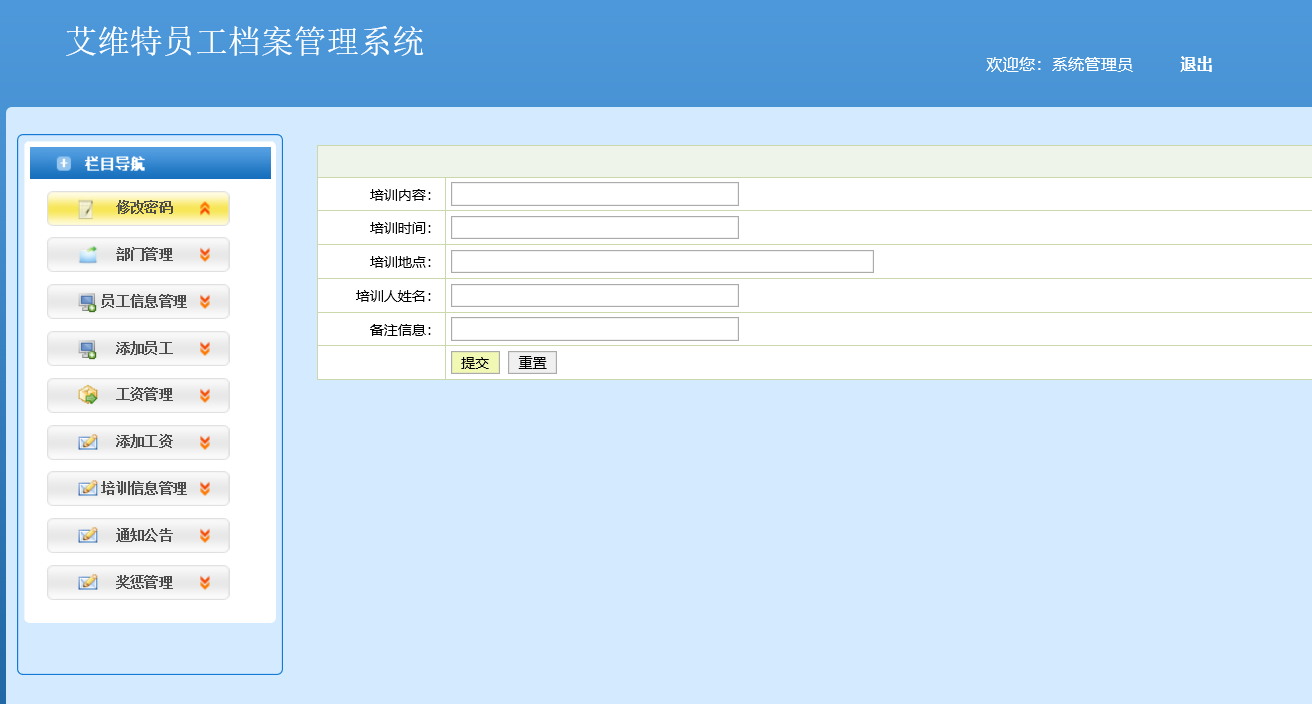Expand the 工资管理 section using its chevron

pos(205,395)
